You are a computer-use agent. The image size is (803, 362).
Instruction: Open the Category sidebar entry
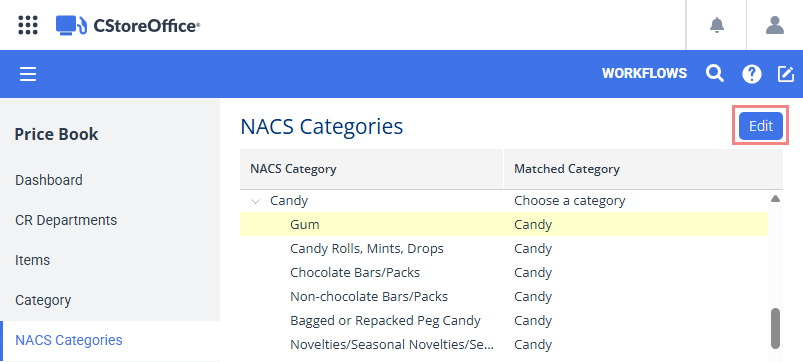(43, 300)
